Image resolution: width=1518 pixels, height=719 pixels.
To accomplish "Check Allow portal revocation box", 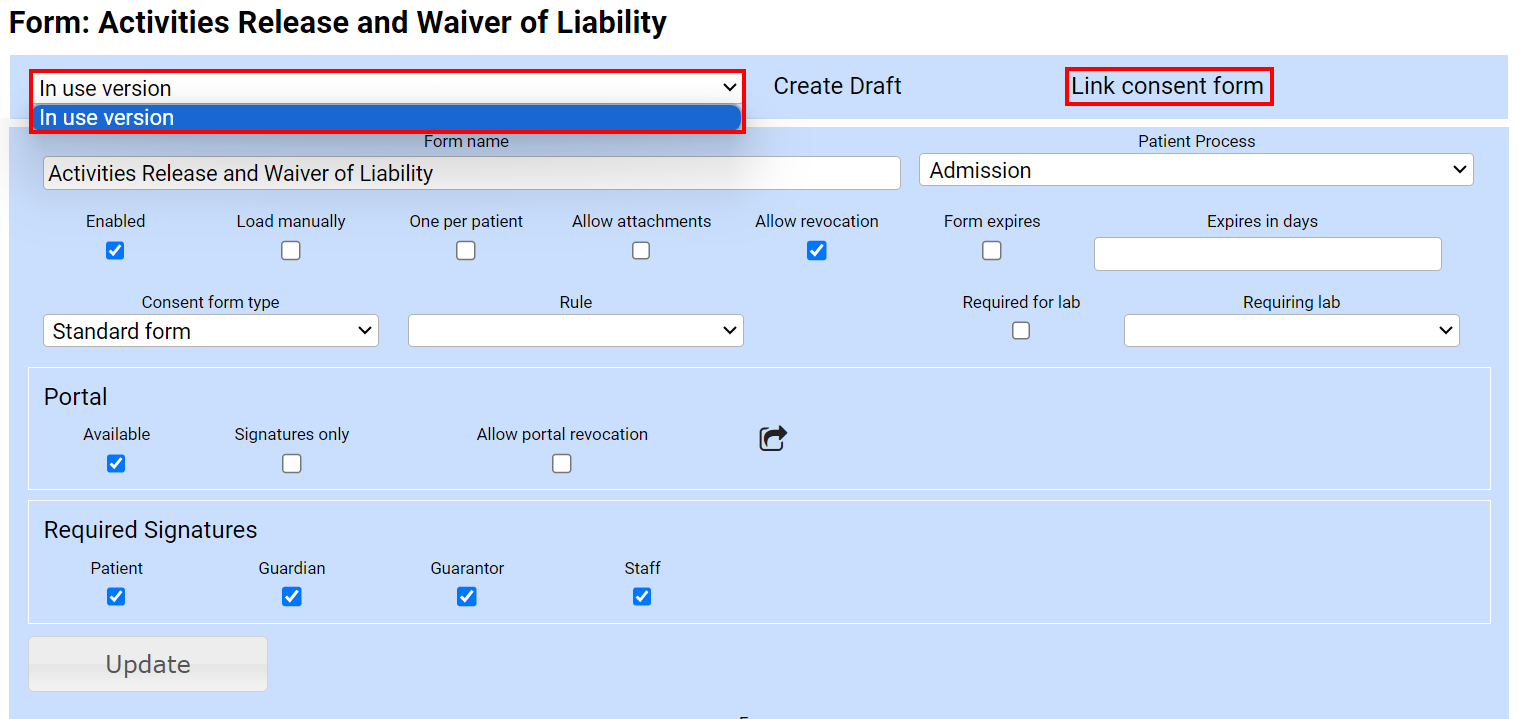I will [x=562, y=464].
